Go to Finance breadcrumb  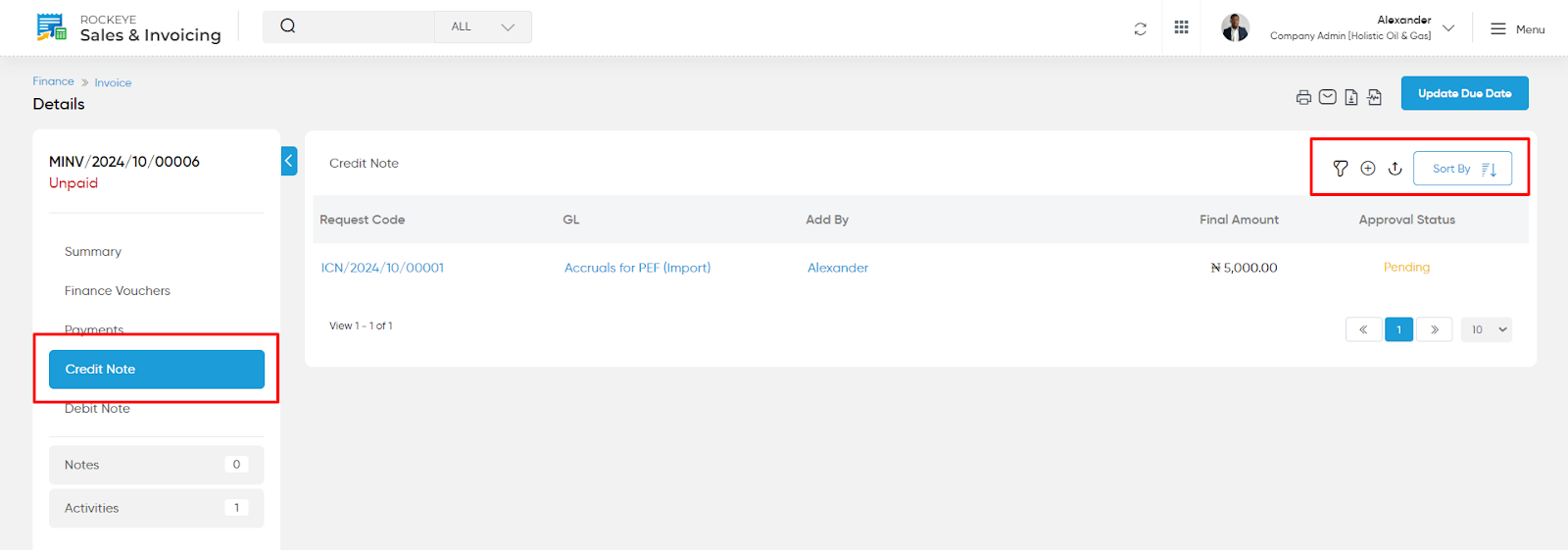point(53,81)
